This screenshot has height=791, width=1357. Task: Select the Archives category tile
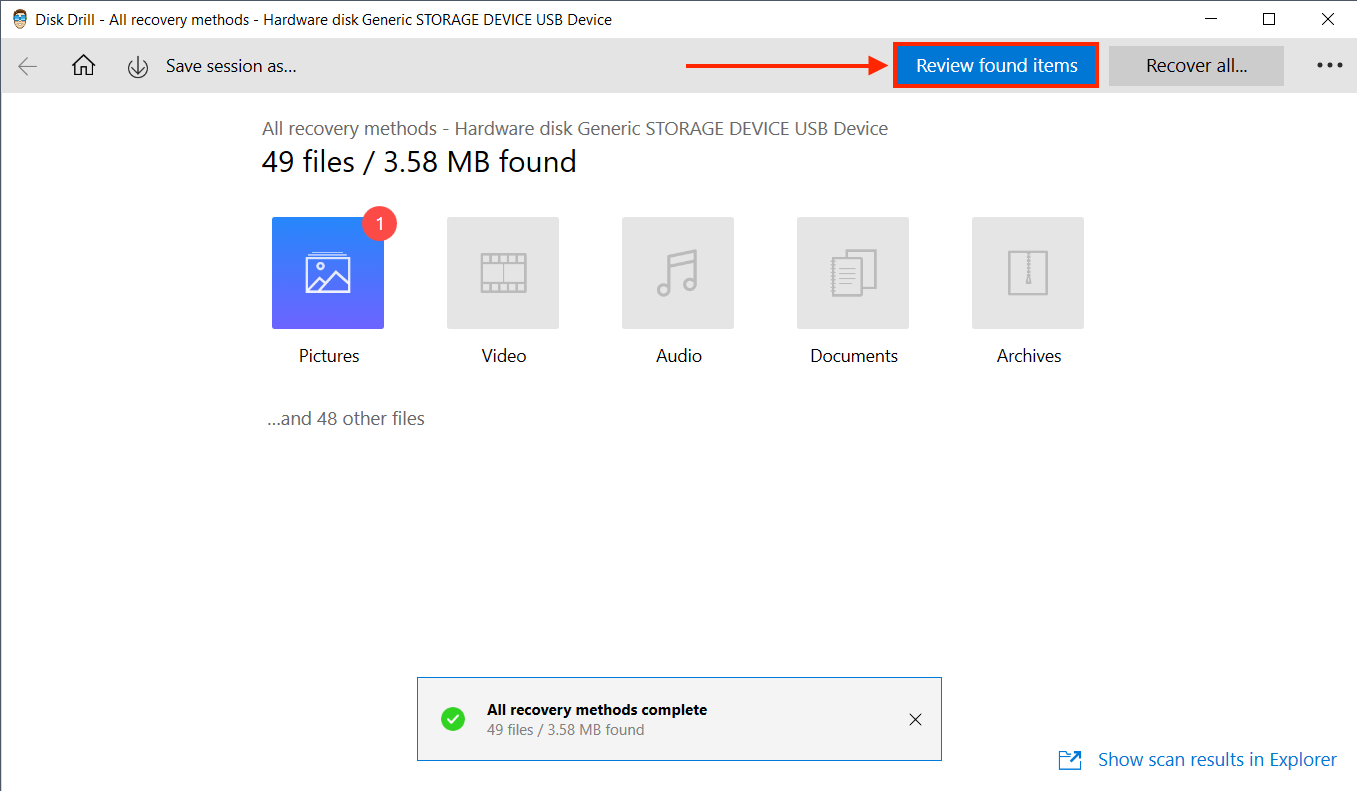[1028, 273]
